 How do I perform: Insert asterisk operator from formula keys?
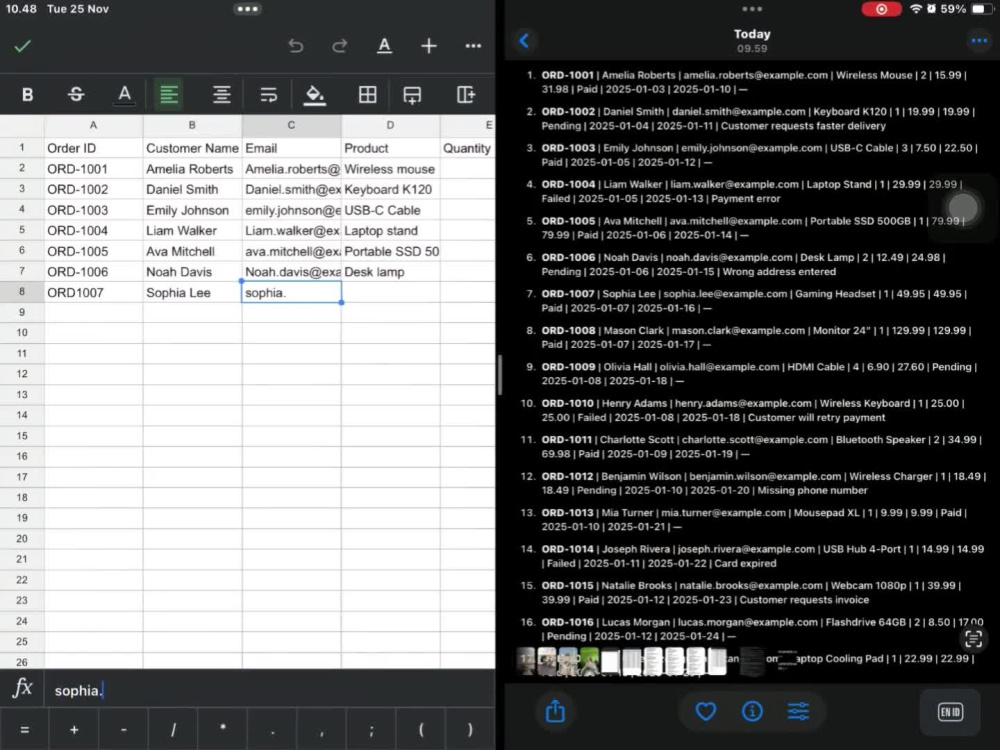[223, 730]
